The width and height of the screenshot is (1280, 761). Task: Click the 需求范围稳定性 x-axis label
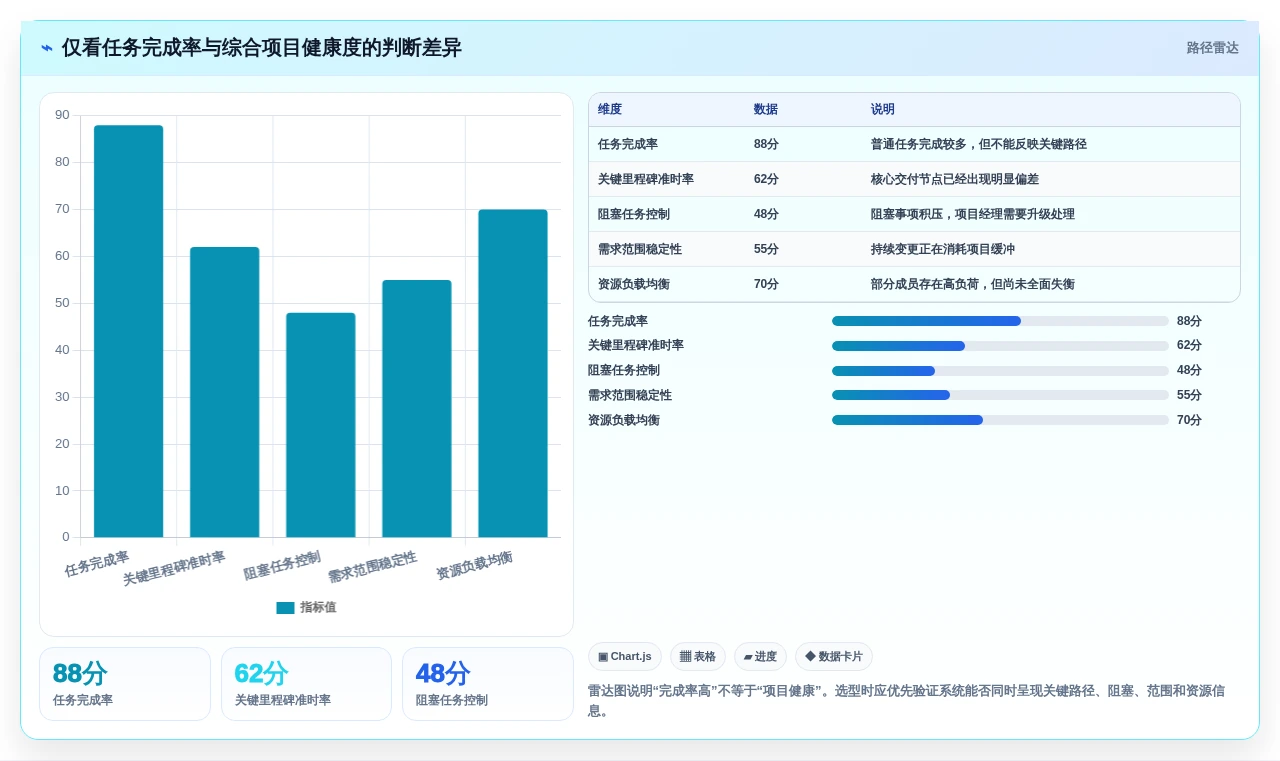tap(372, 567)
